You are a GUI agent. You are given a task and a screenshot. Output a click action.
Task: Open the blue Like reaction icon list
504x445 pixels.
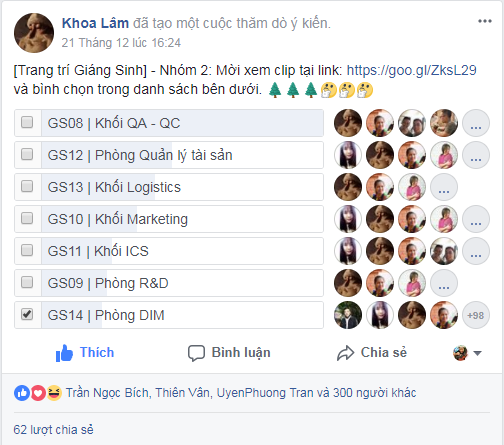pos(22,393)
